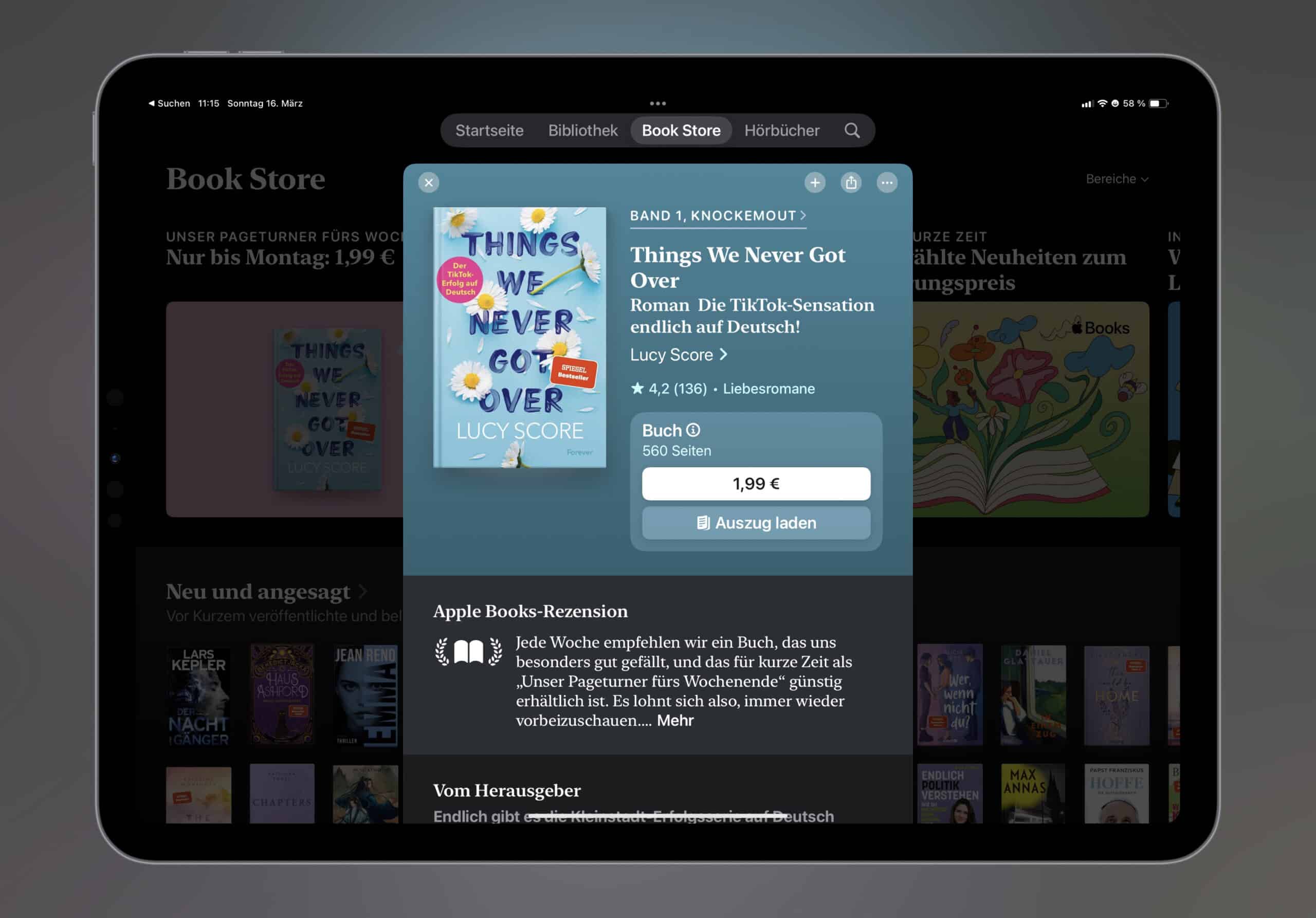The image size is (1316, 918).
Task: Close the book detail popup
Action: [x=429, y=183]
